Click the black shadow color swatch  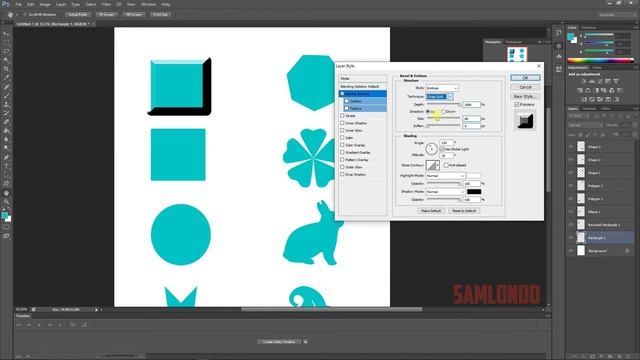(x=474, y=192)
